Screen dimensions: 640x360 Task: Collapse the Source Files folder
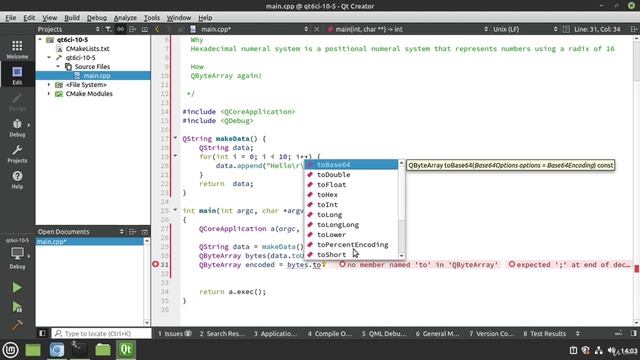coord(58,67)
